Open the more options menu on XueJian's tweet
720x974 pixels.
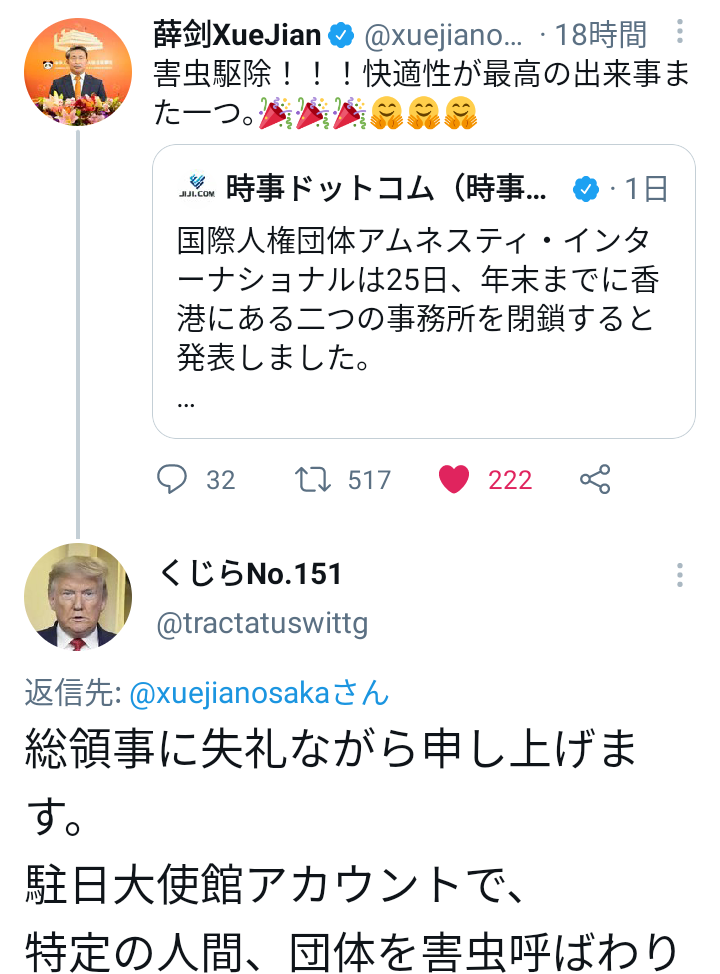click(x=680, y=31)
